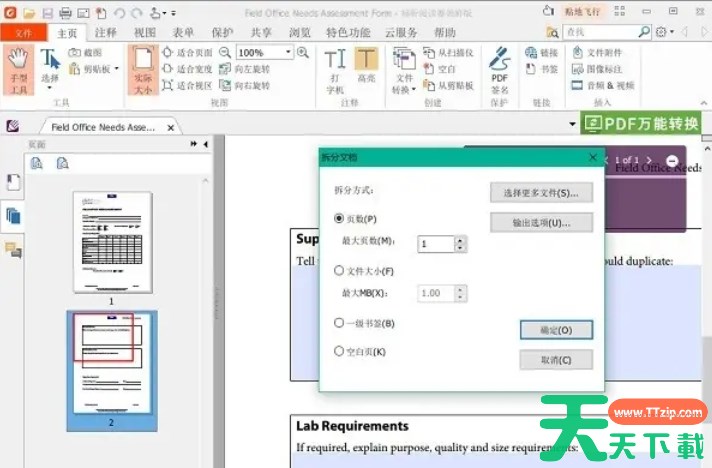Click the Snapshot (截图) tool

pos(85,53)
